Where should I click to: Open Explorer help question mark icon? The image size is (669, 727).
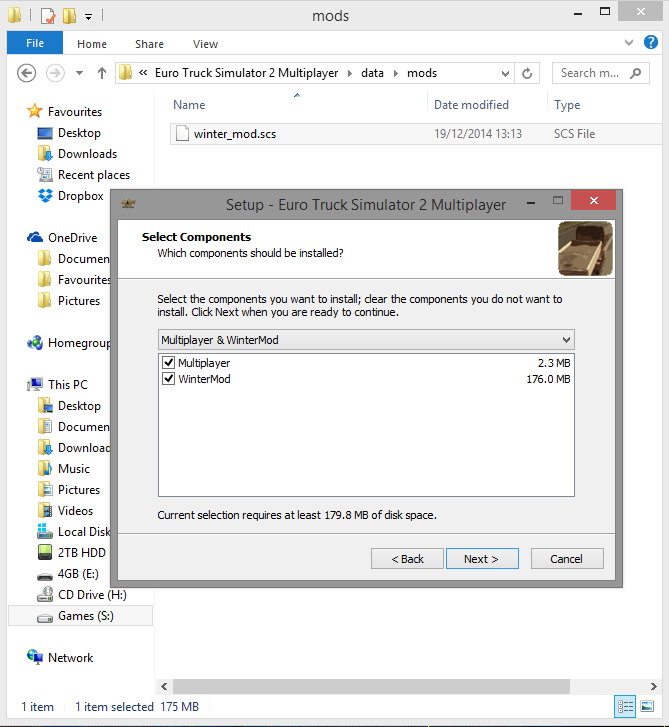[650, 42]
